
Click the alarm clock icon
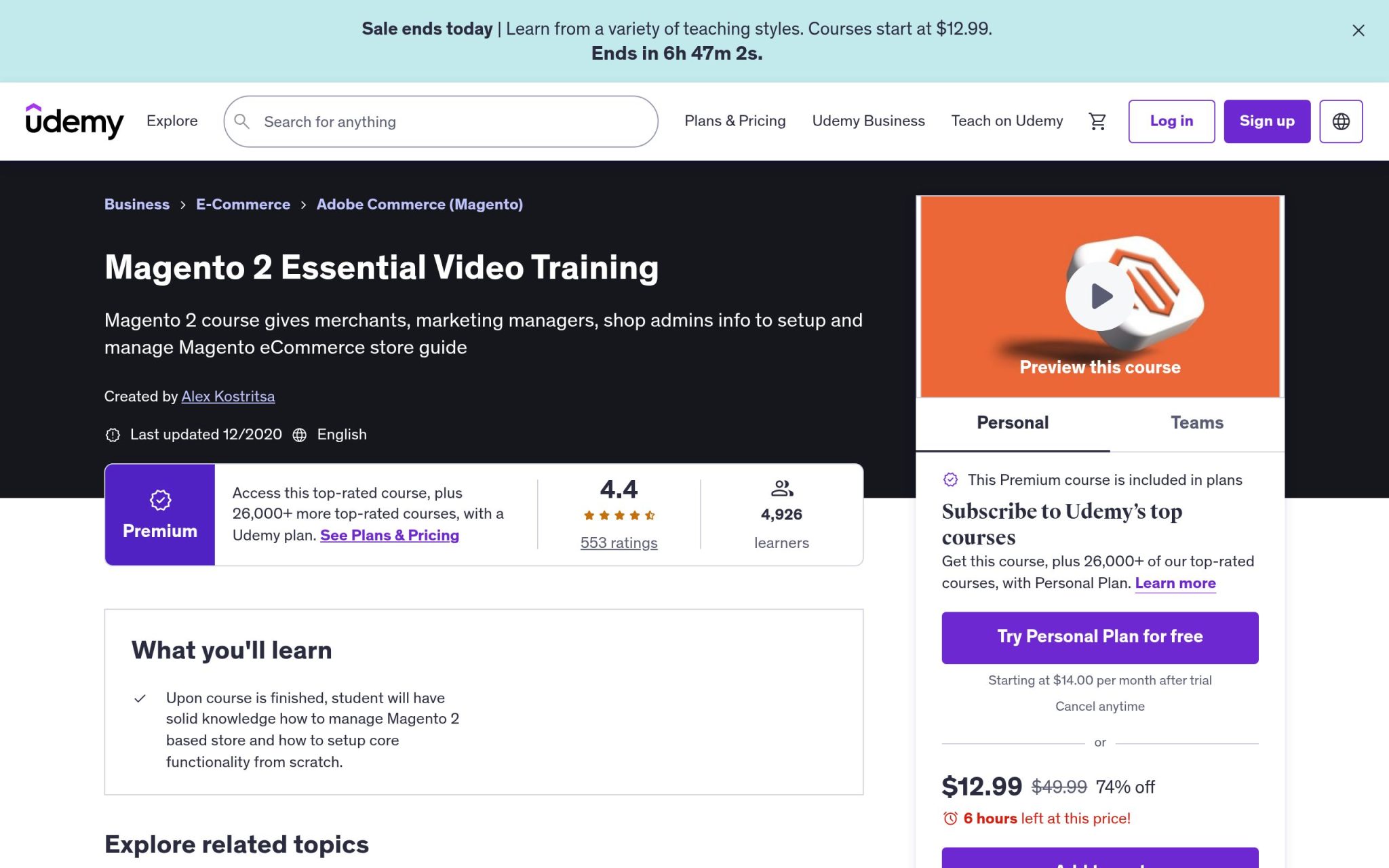point(950,818)
